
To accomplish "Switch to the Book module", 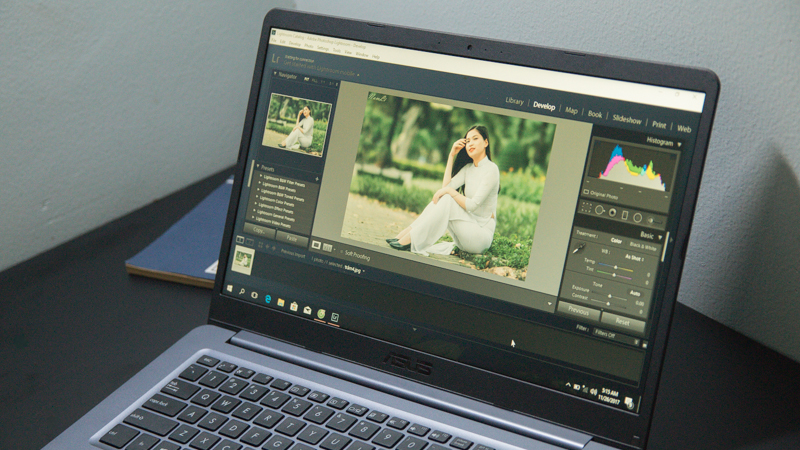I will click(x=595, y=114).
